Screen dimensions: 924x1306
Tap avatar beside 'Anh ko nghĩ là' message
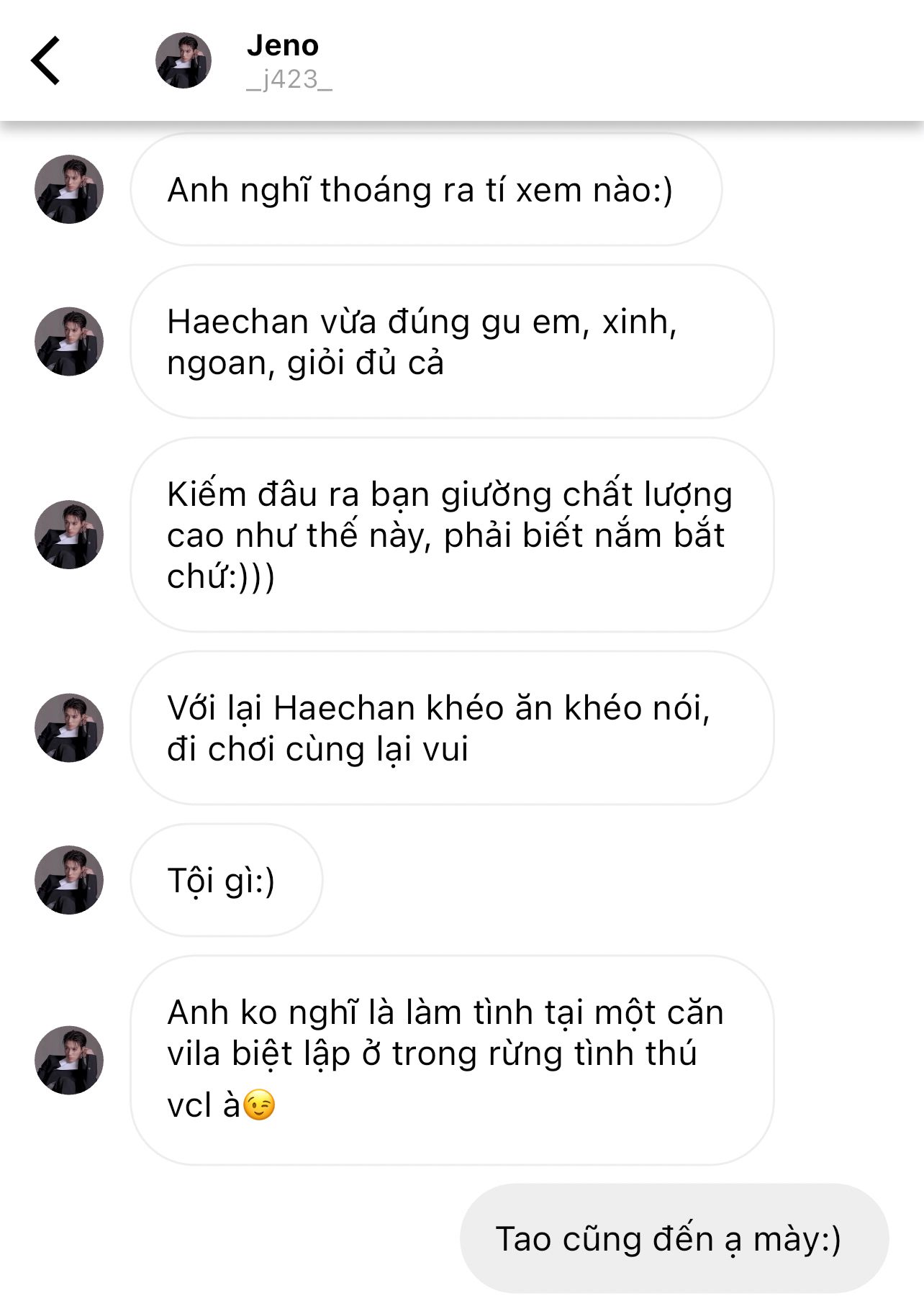[69, 1061]
